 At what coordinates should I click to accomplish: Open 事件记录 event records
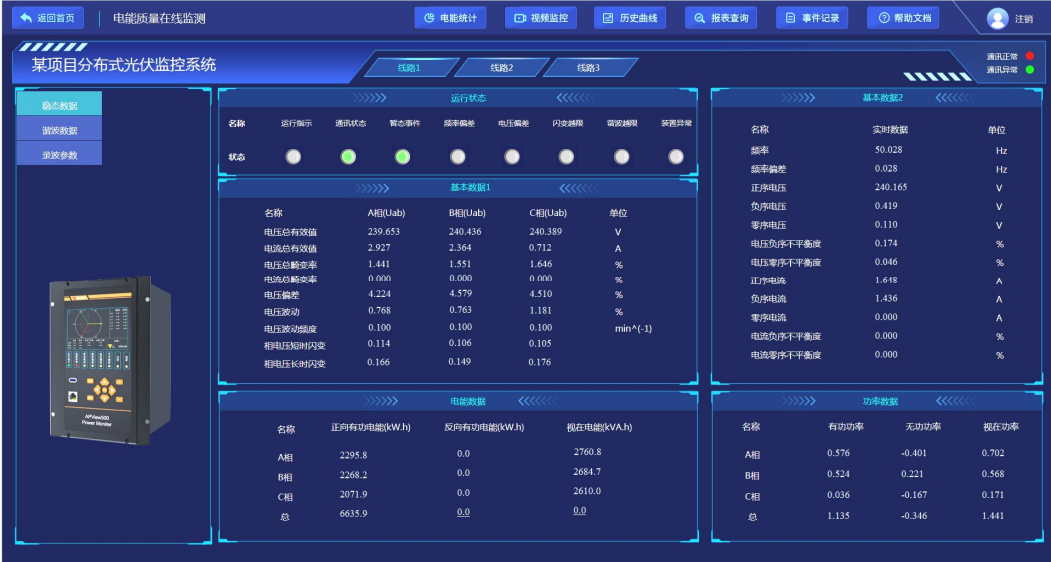(812, 18)
